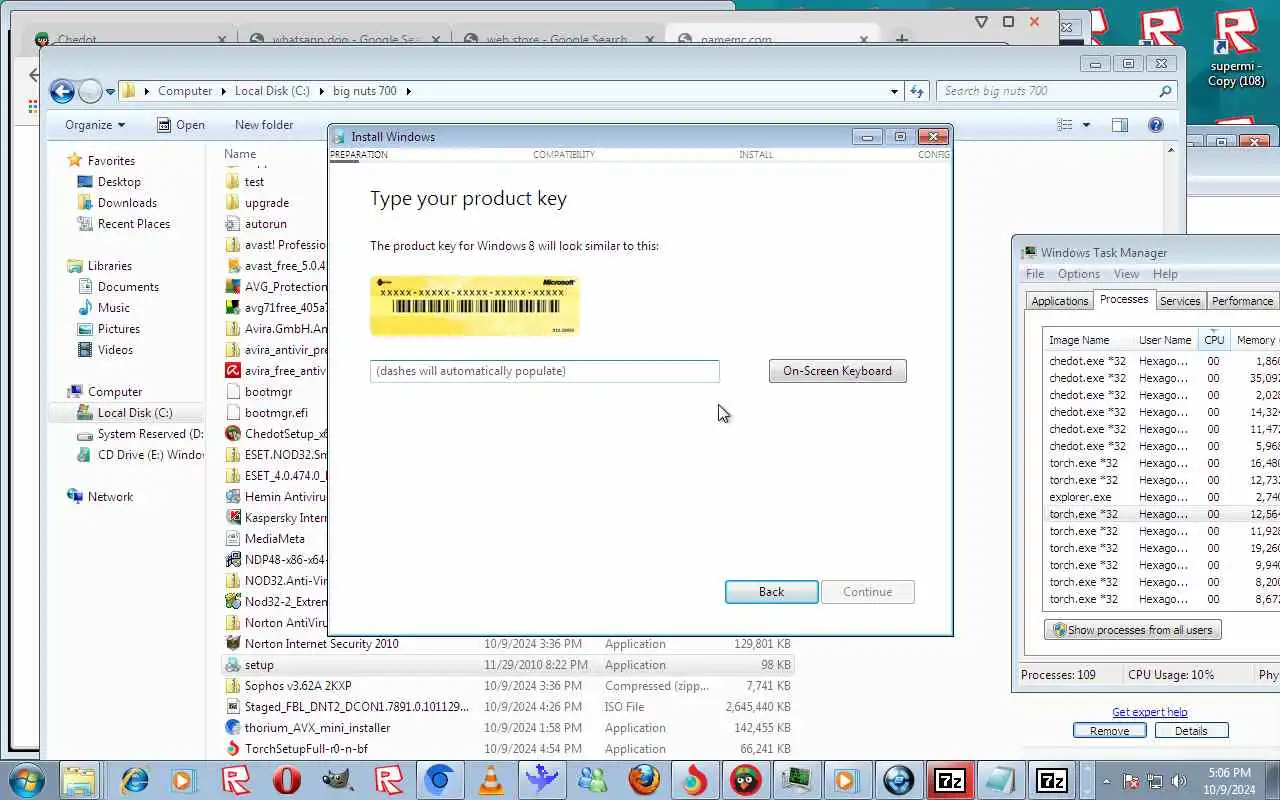
Task: Open Windows Explorer from the taskbar
Action: point(79,780)
